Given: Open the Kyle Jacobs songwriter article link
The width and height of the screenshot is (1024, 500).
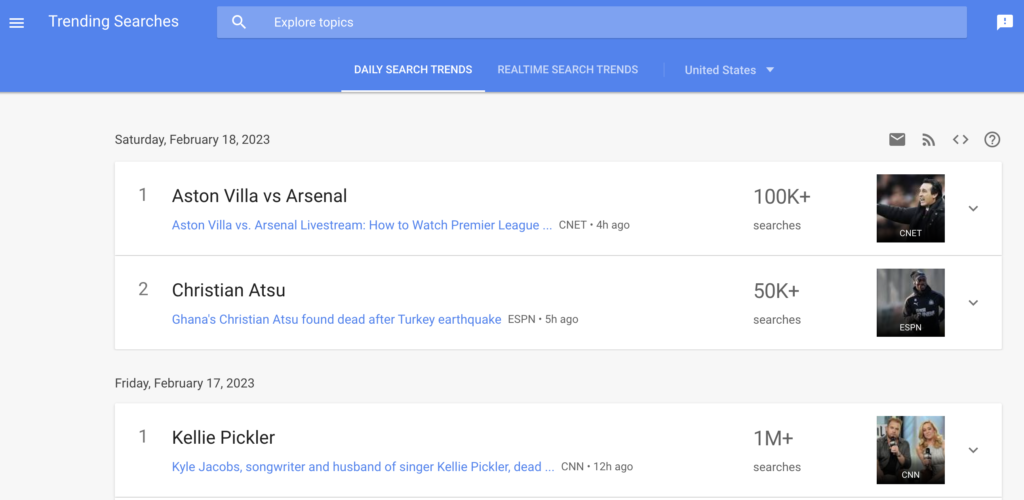Looking at the screenshot, I should click(x=363, y=467).
